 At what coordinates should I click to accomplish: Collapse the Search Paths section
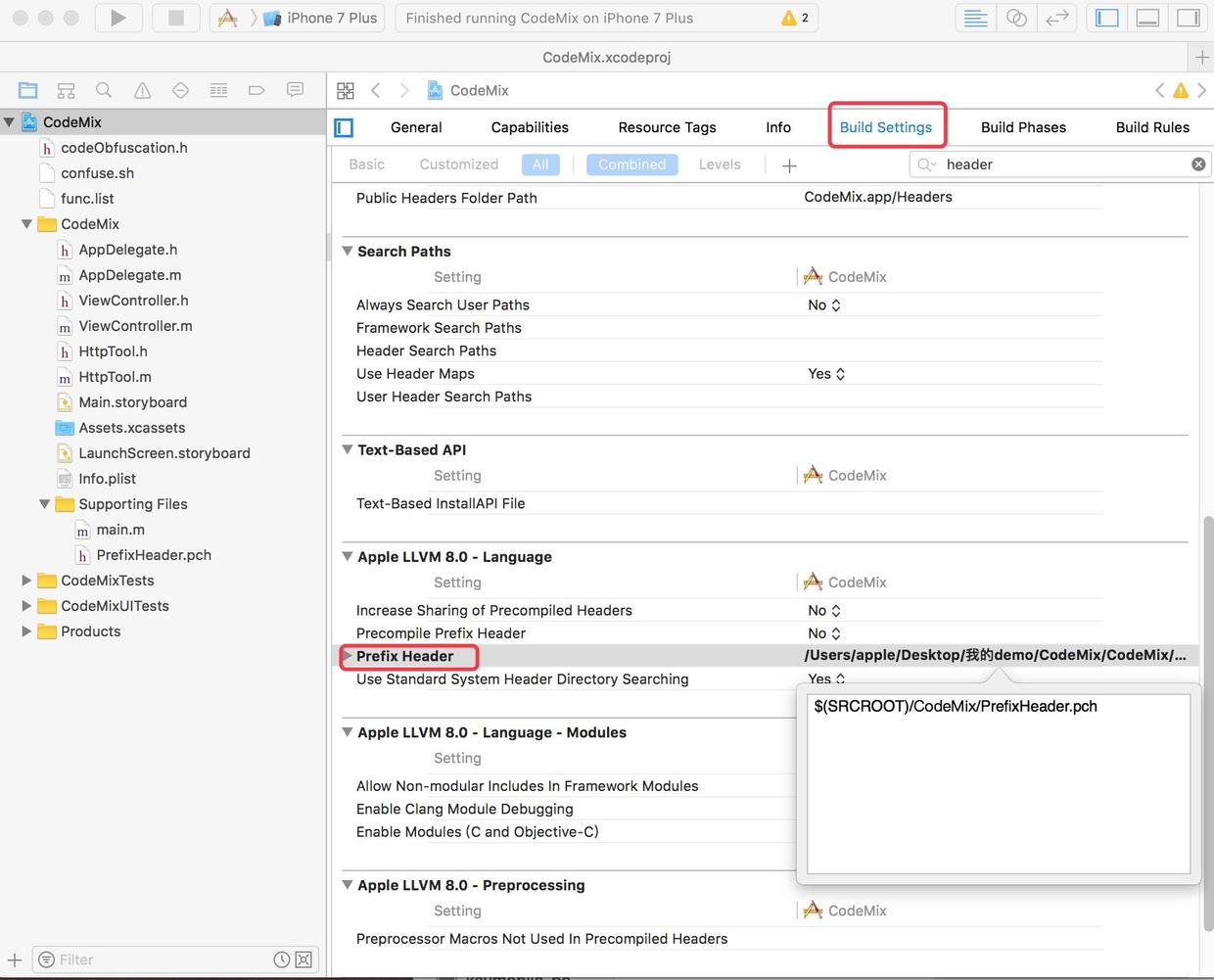pos(347,252)
